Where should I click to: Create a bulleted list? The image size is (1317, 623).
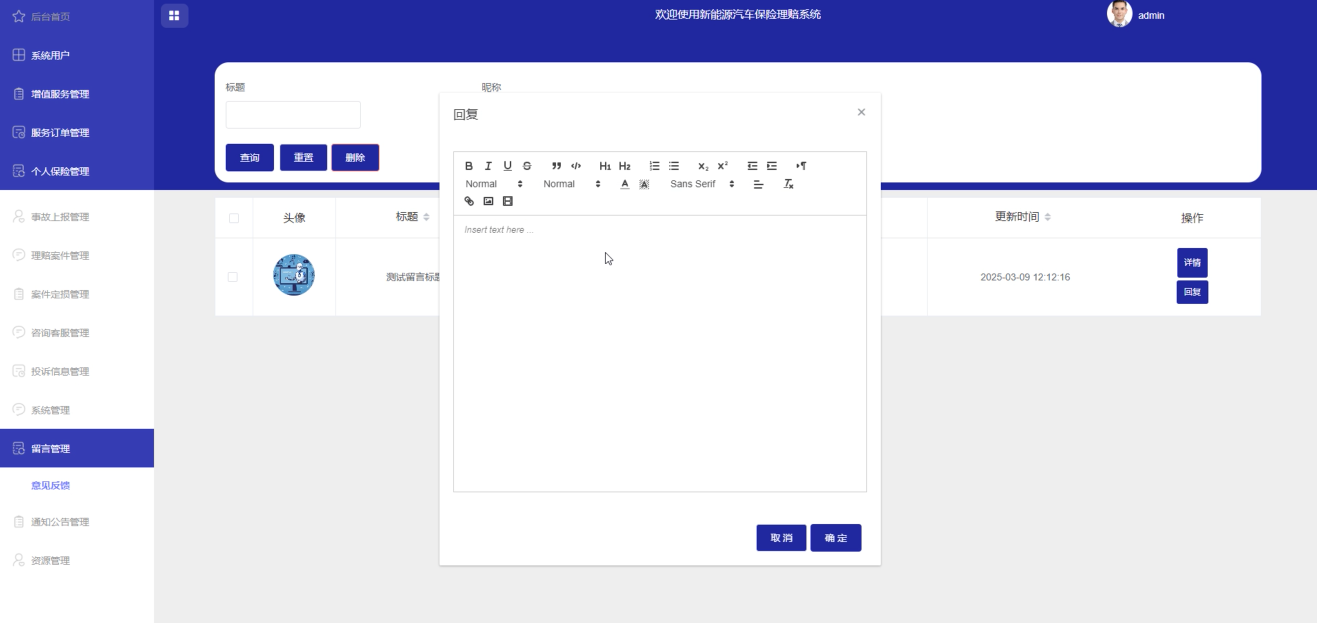[x=674, y=166]
